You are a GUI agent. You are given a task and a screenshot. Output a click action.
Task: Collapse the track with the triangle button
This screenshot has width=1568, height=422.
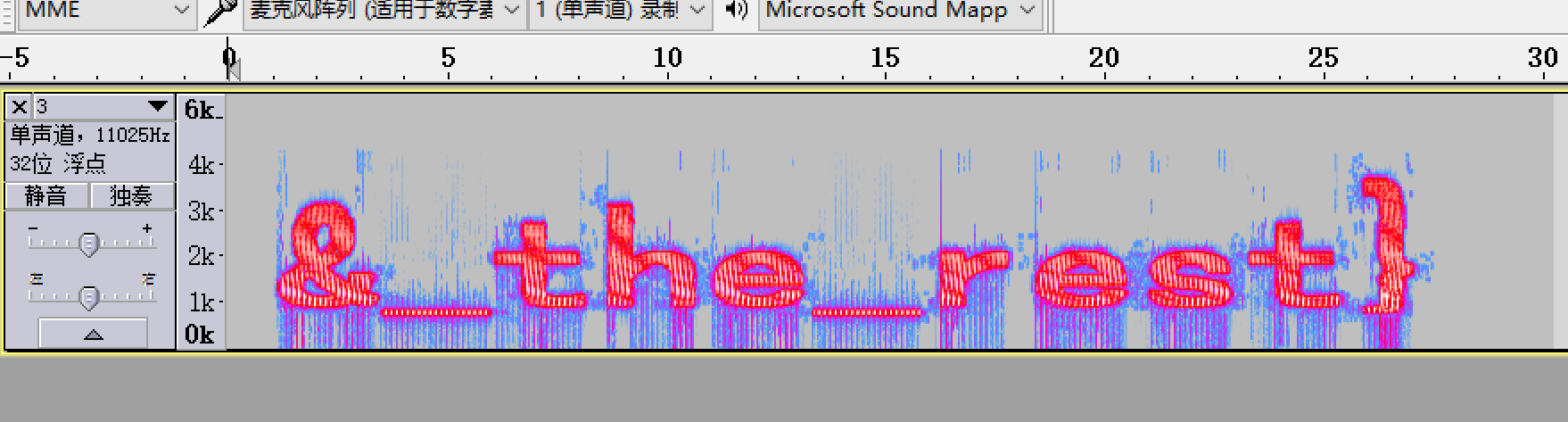pos(93,335)
